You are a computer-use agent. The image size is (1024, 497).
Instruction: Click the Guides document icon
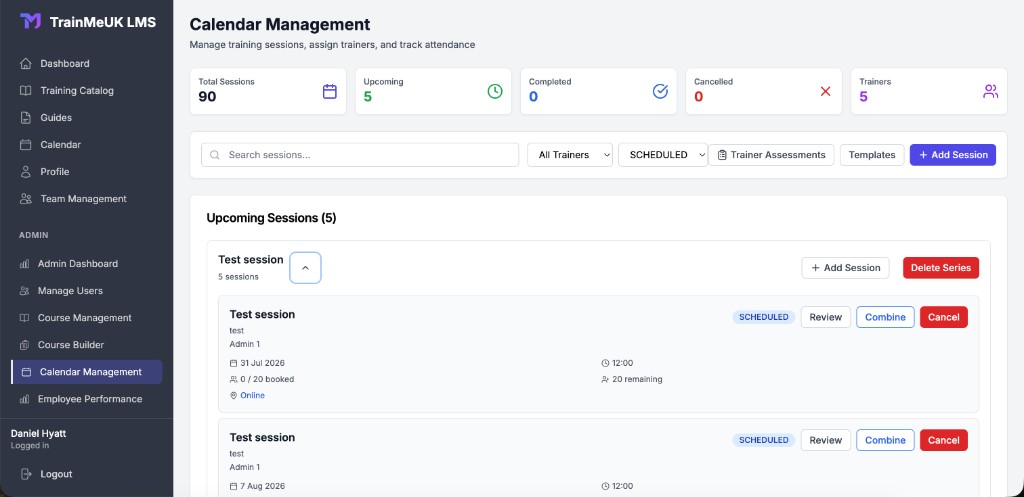coord(25,118)
